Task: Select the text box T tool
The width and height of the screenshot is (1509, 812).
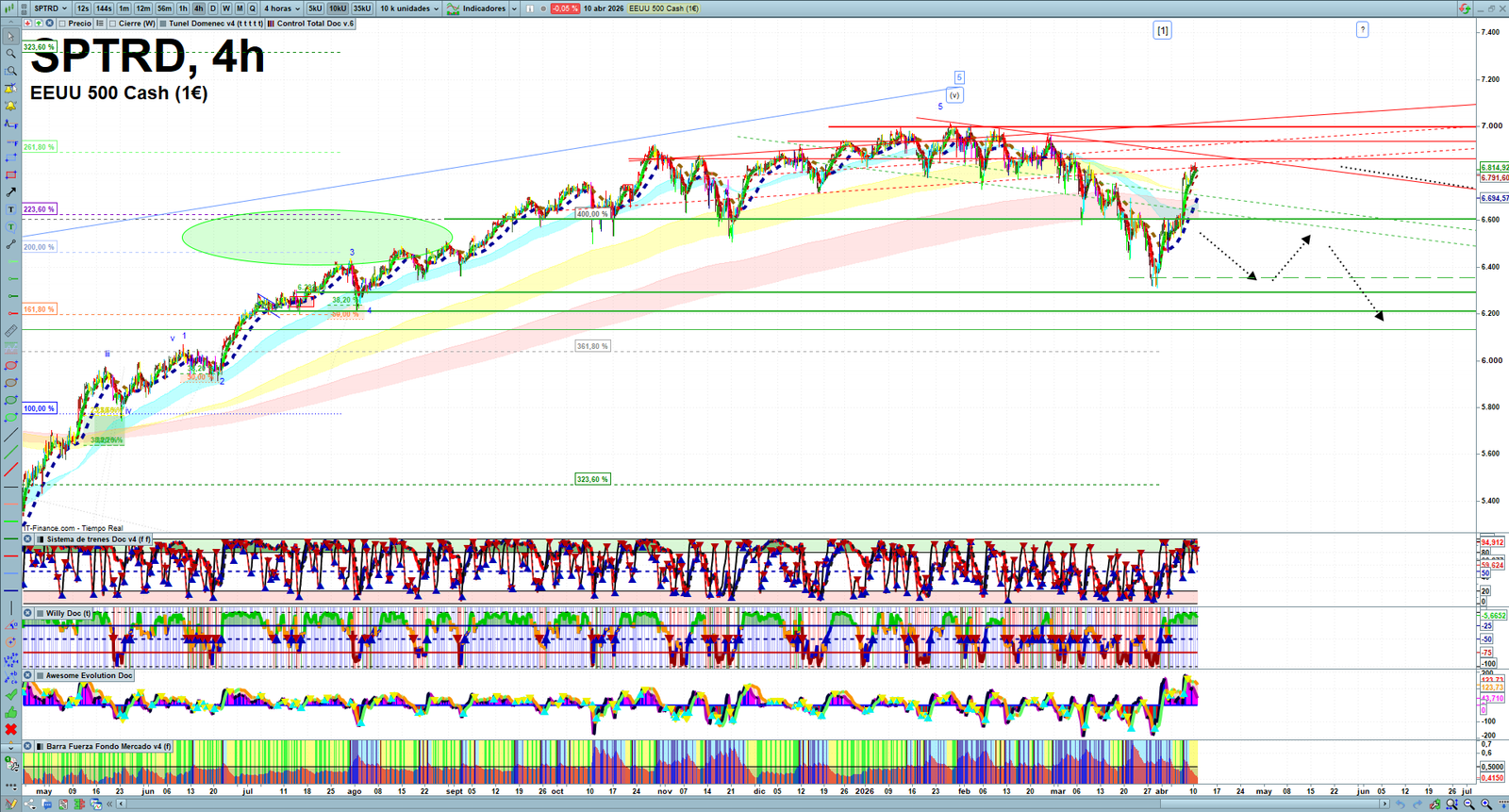Action: point(10,209)
